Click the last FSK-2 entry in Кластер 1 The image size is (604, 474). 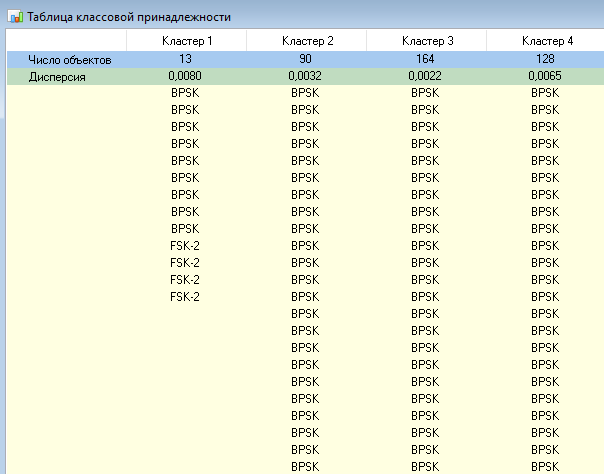[x=185, y=297]
